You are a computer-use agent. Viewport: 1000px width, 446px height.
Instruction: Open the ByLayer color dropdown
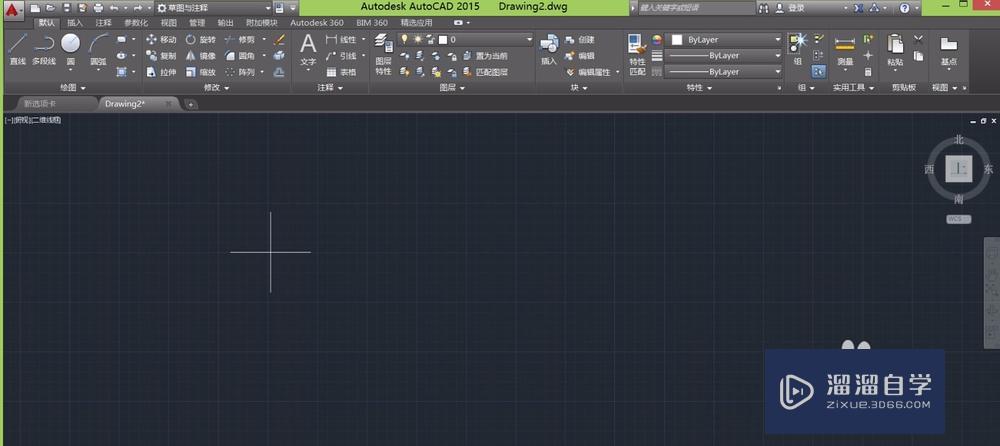point(723,40)
